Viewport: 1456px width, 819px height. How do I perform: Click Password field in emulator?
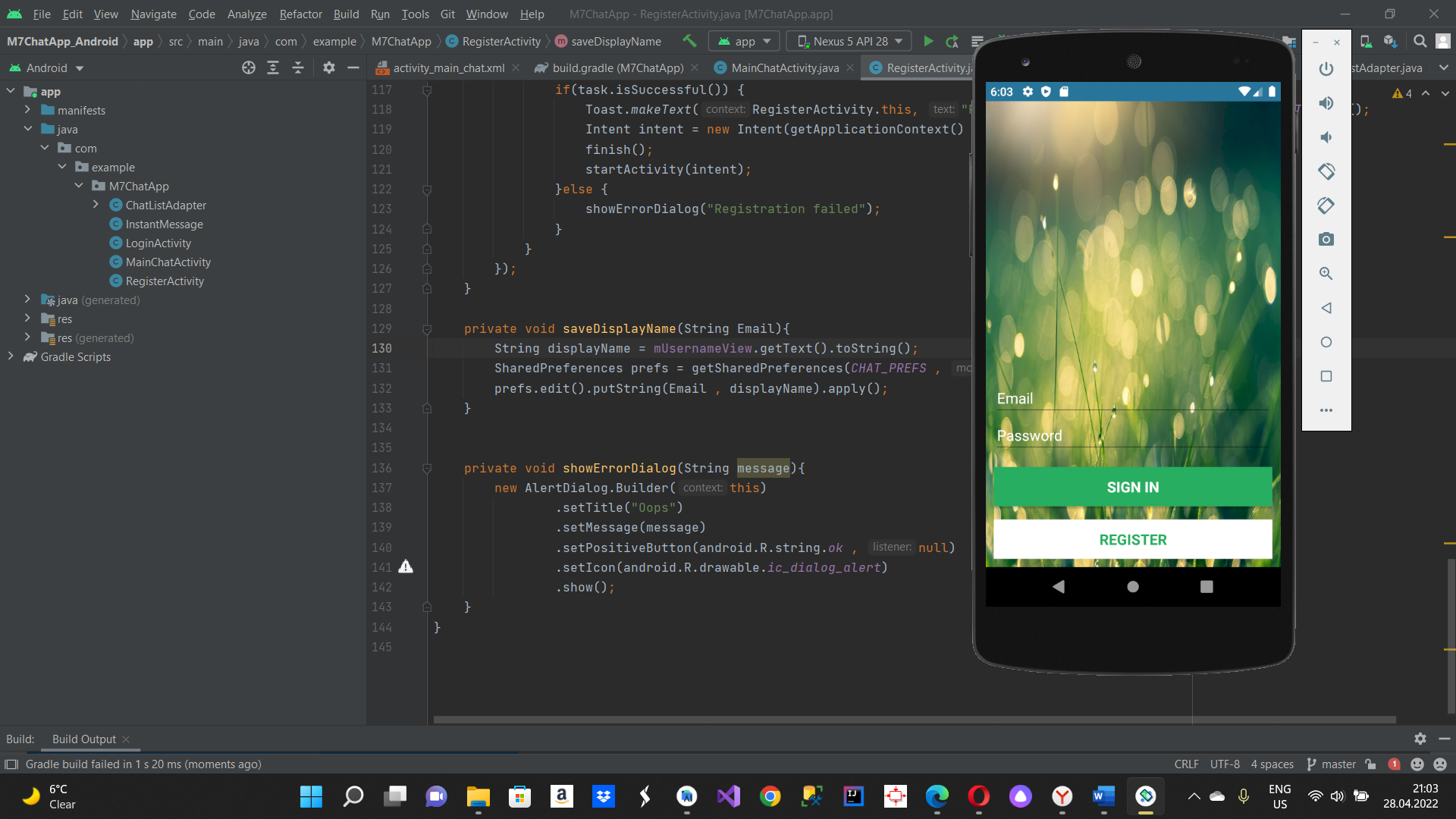click(x=1132, y=436)
